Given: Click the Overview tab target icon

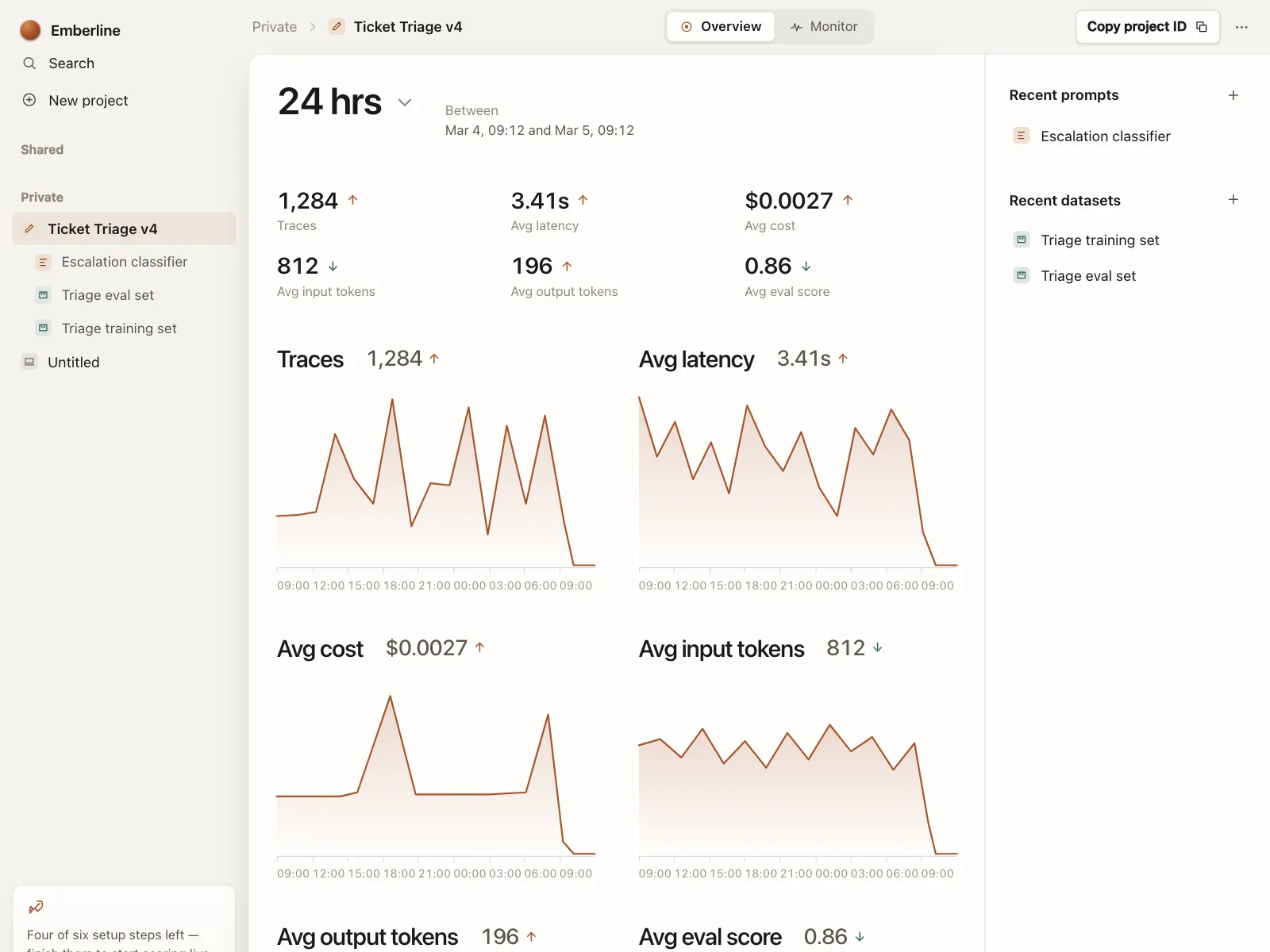Looking at the screenshot, I should tap(687, 27).
